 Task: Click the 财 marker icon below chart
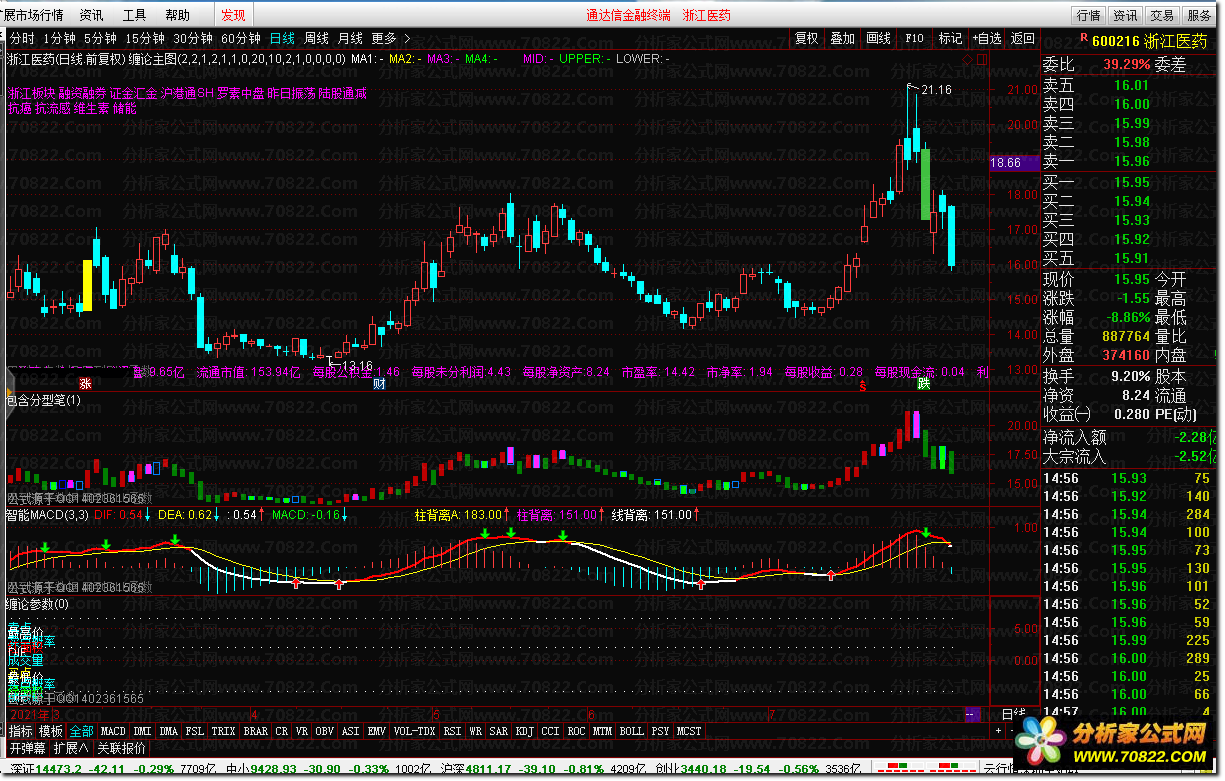[x=380, y=384]
